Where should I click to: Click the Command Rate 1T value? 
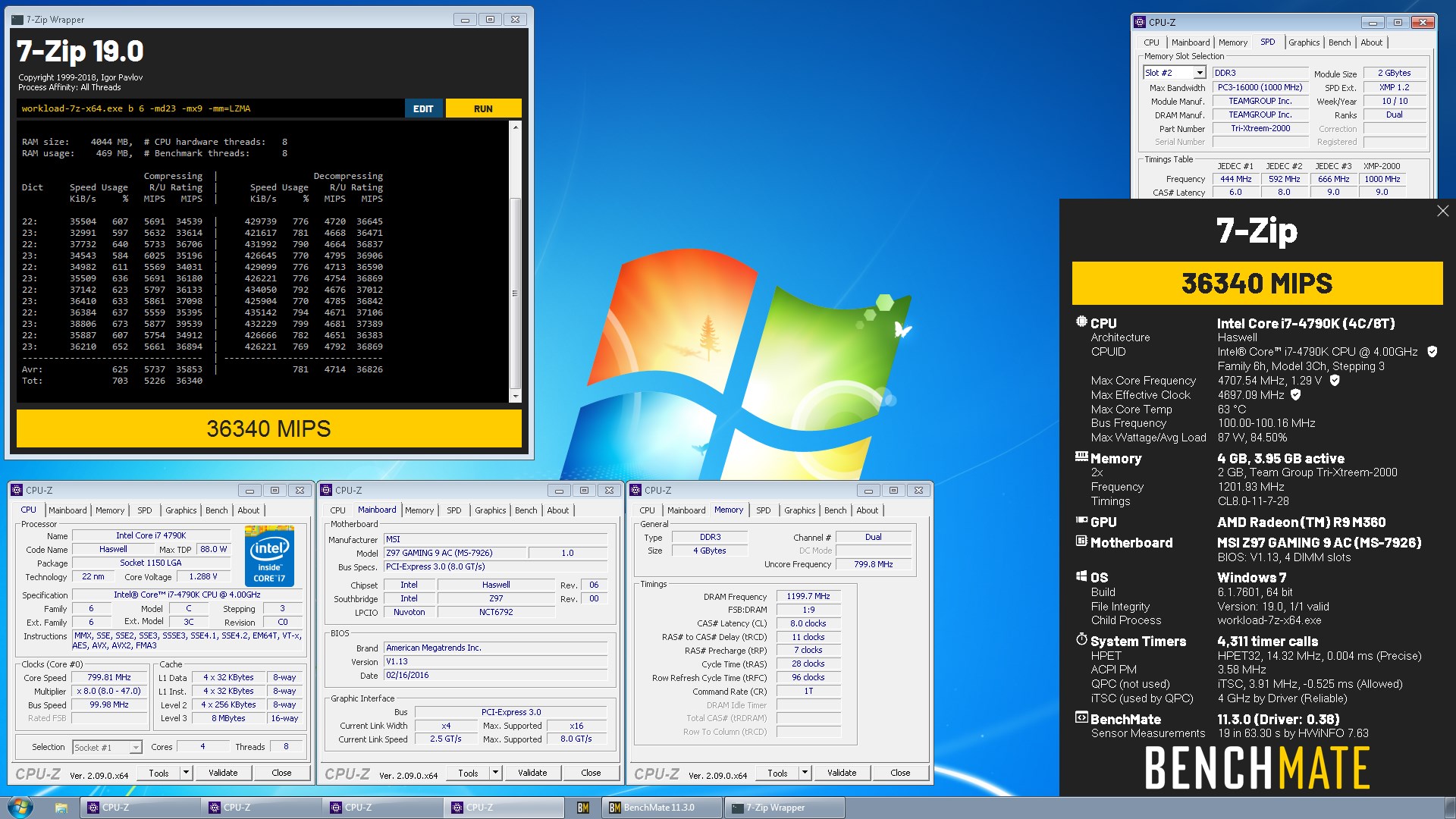pyautogui.click(x=808, y=691)
